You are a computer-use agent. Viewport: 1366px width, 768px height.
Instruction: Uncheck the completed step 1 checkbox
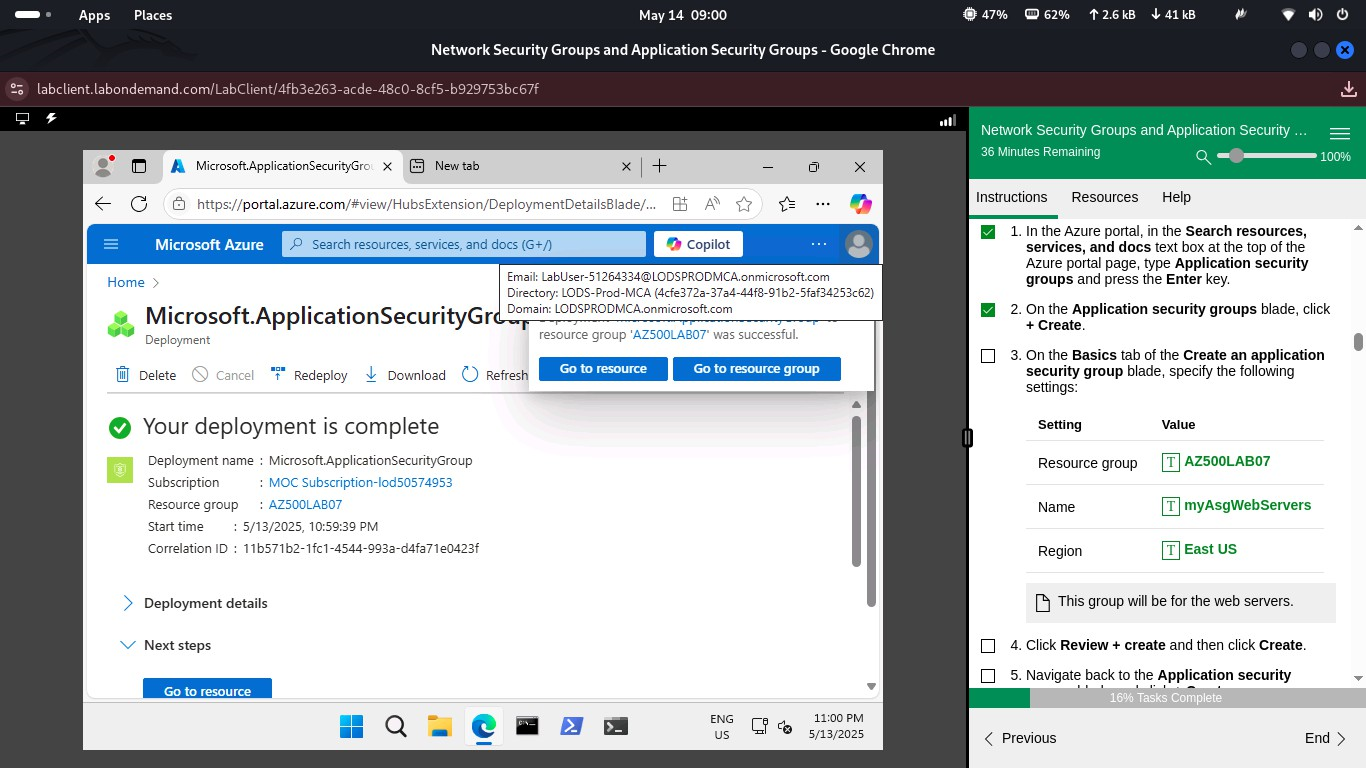pyautogui.click(x=988, y=232)
